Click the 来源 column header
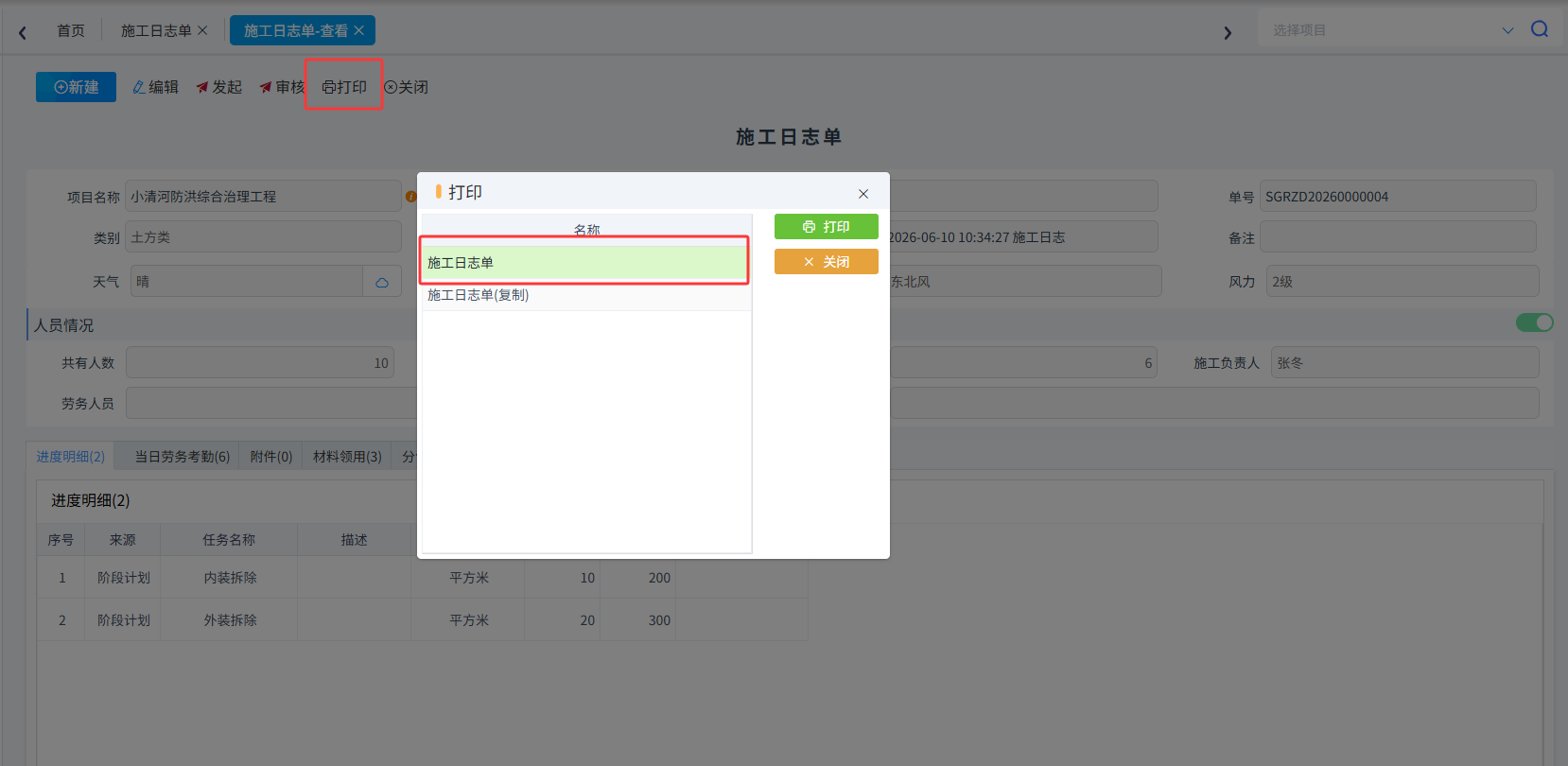Image resolution: width=1568 pixels, height=766 pixels. [x=123, y=540]
